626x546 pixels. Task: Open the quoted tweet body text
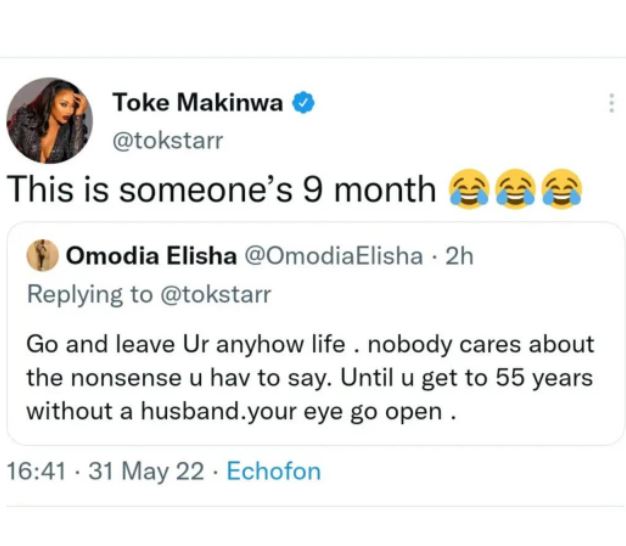[x=308, y=377]
